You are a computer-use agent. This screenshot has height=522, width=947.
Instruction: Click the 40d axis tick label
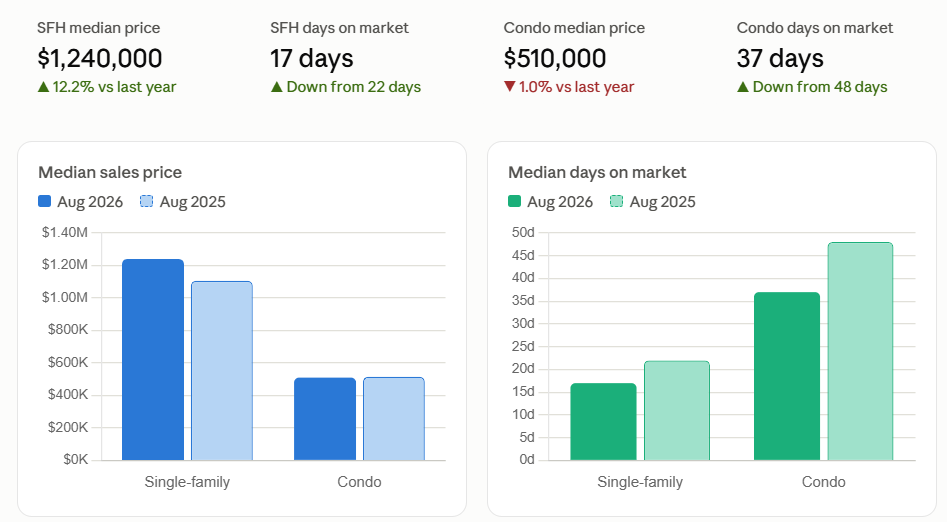[523, 278]
